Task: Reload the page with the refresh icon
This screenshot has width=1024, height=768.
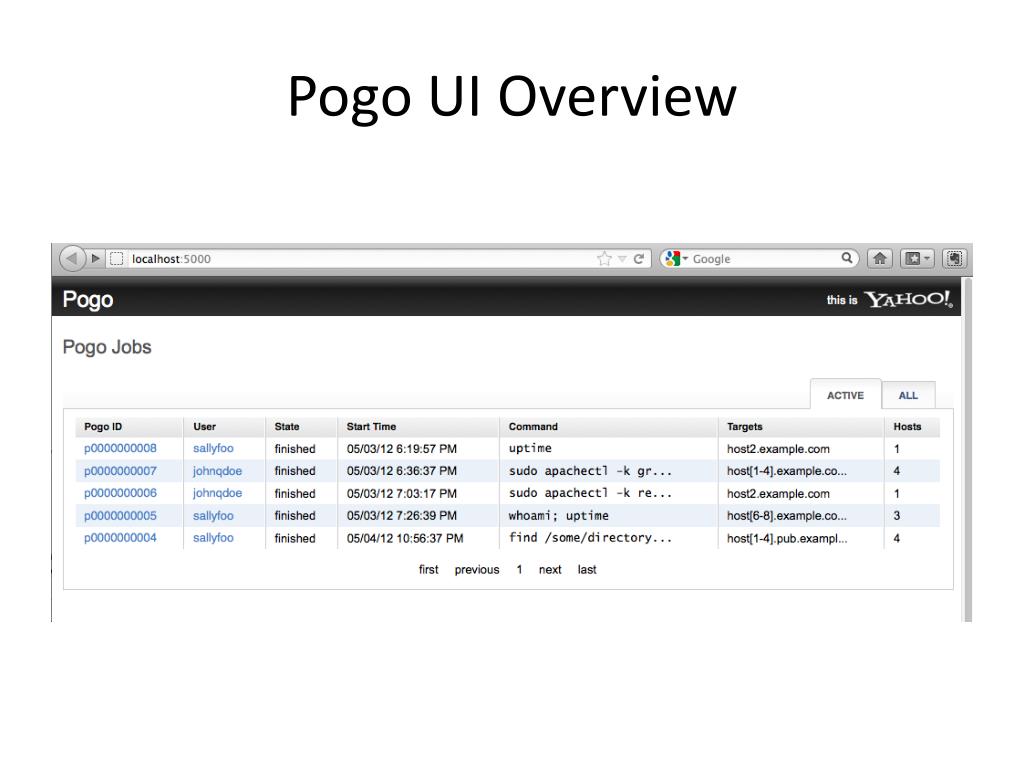Action: (x=639, y=259)
